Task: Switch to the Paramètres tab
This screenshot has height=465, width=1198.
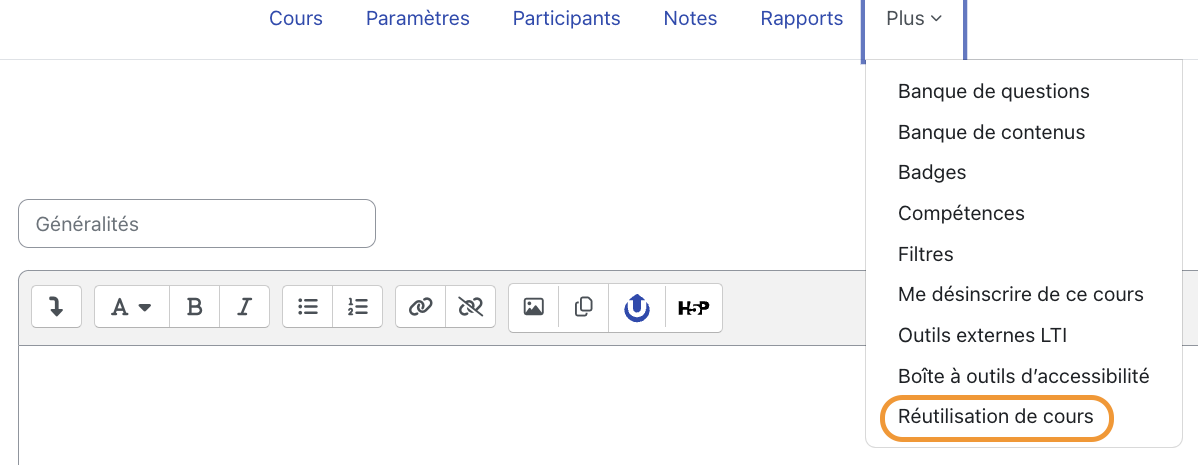Action: coord(418,18)
